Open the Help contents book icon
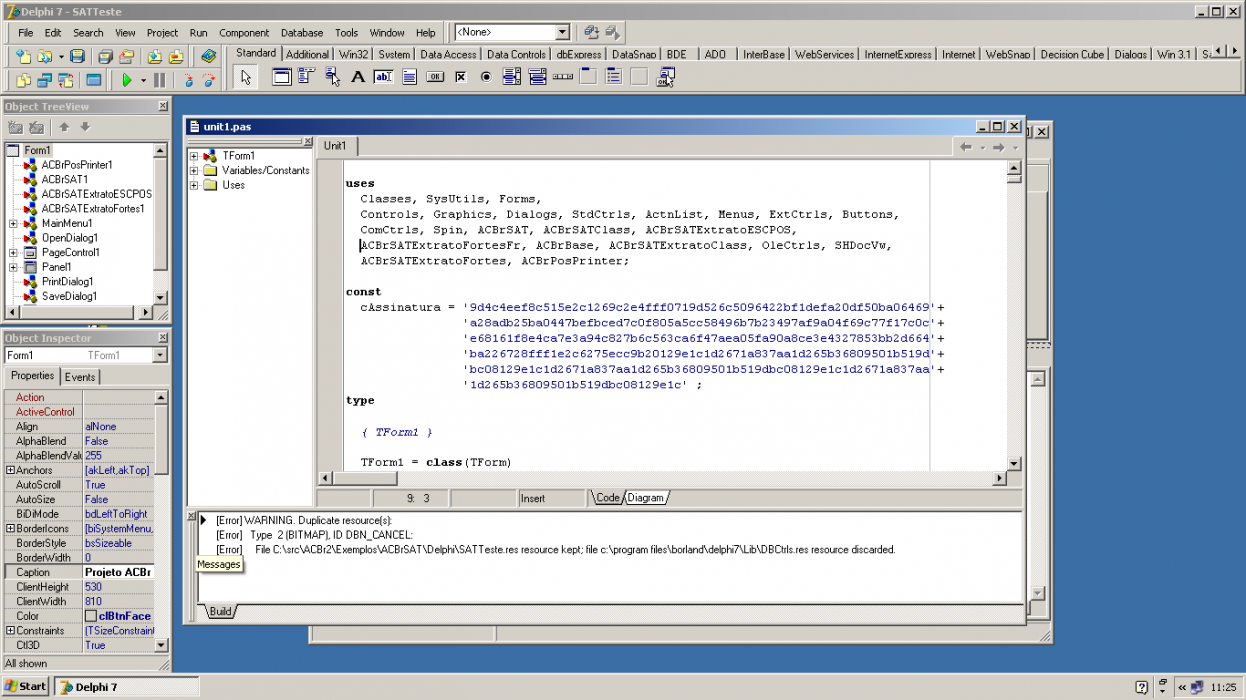The height and width of the screenshot is (700, 1246). click(208, 57)
